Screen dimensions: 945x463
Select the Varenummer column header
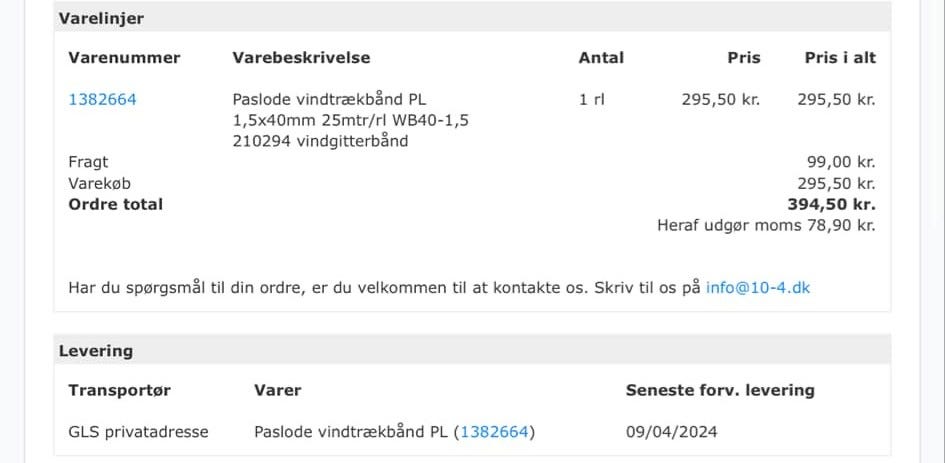point(124,58)
